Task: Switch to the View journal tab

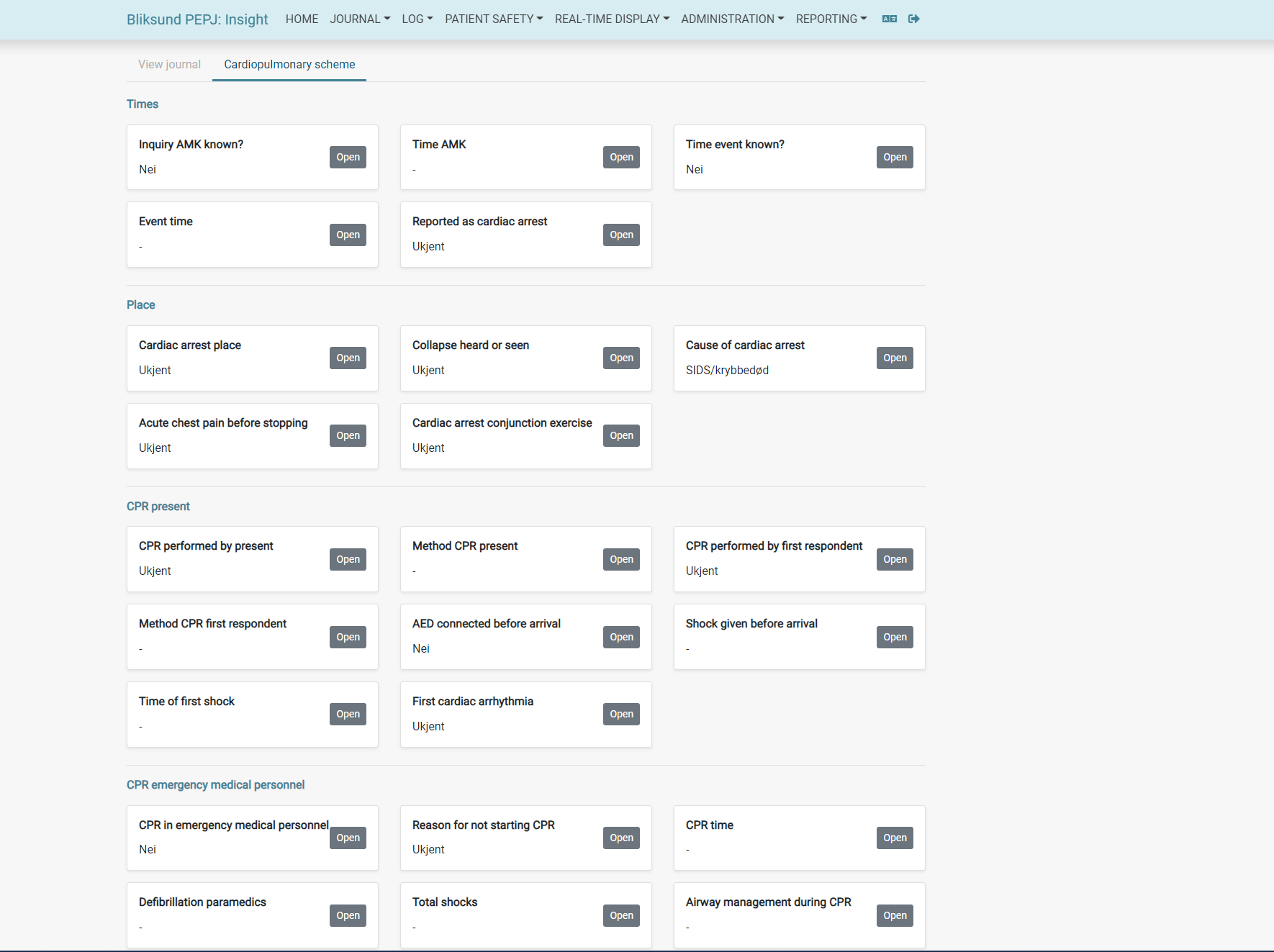Action: (169, 64)
